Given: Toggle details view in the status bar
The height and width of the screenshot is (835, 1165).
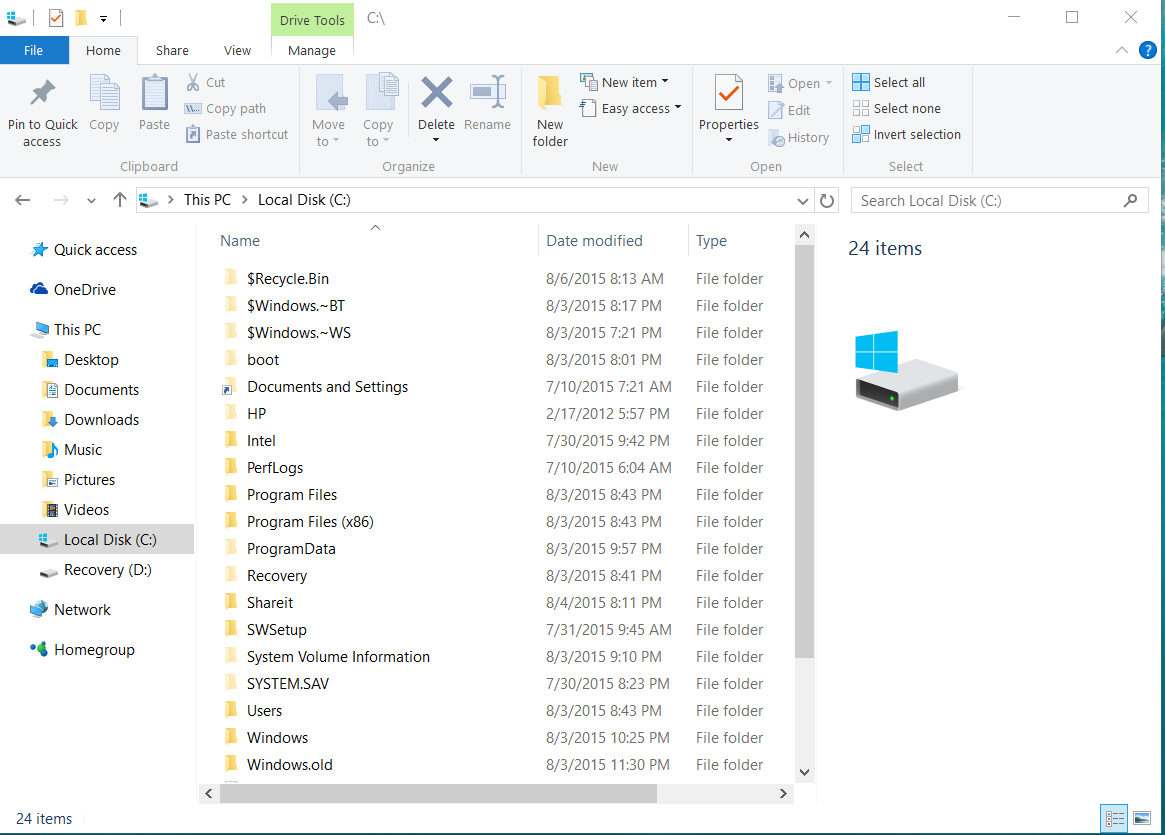Looking at the screenshot, I should (x=1114, y=818).
